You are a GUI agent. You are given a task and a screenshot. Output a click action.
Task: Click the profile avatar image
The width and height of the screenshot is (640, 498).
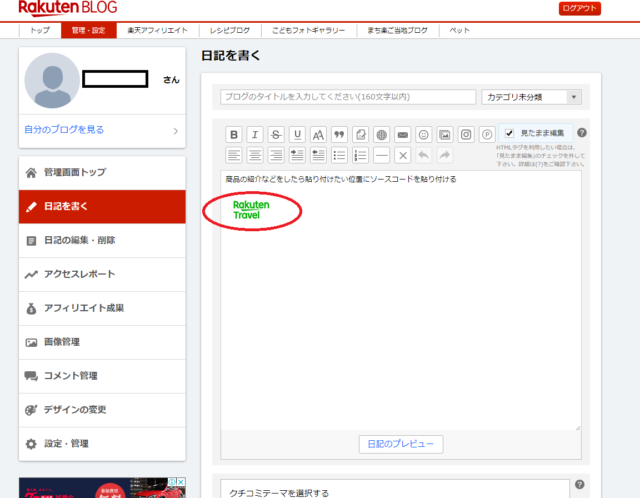pos(52,80)
